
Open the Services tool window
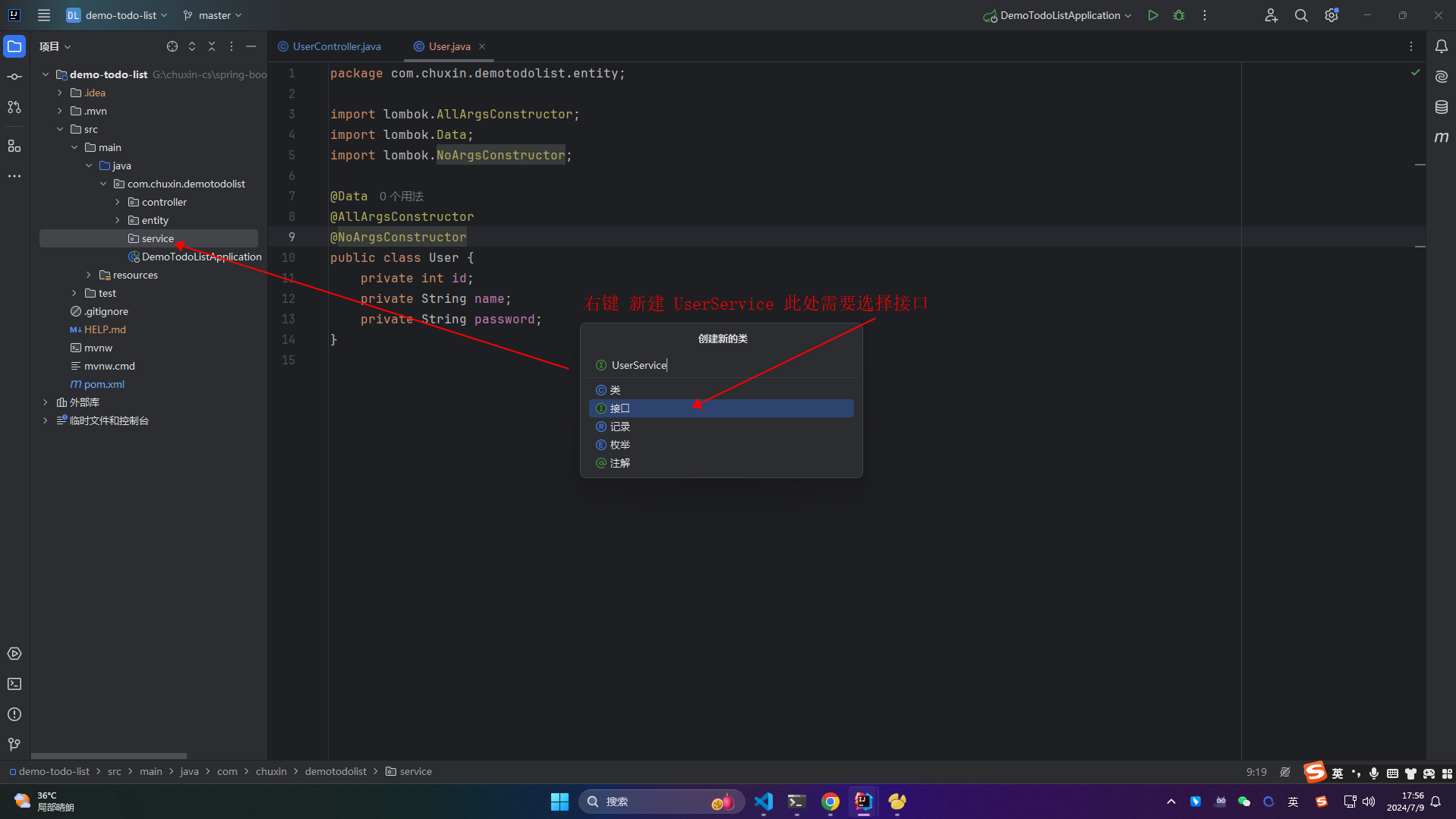14,654
